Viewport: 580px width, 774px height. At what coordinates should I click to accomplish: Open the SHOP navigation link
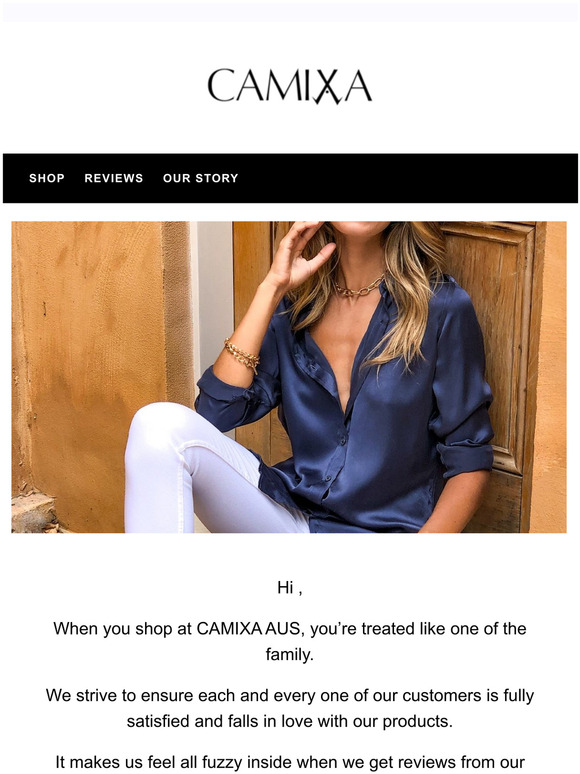click(47, 178)
